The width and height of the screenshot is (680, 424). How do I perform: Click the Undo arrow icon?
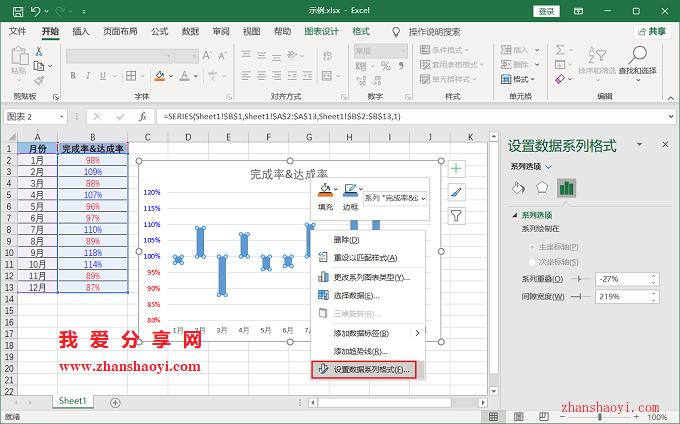click(x=35, y=11)
